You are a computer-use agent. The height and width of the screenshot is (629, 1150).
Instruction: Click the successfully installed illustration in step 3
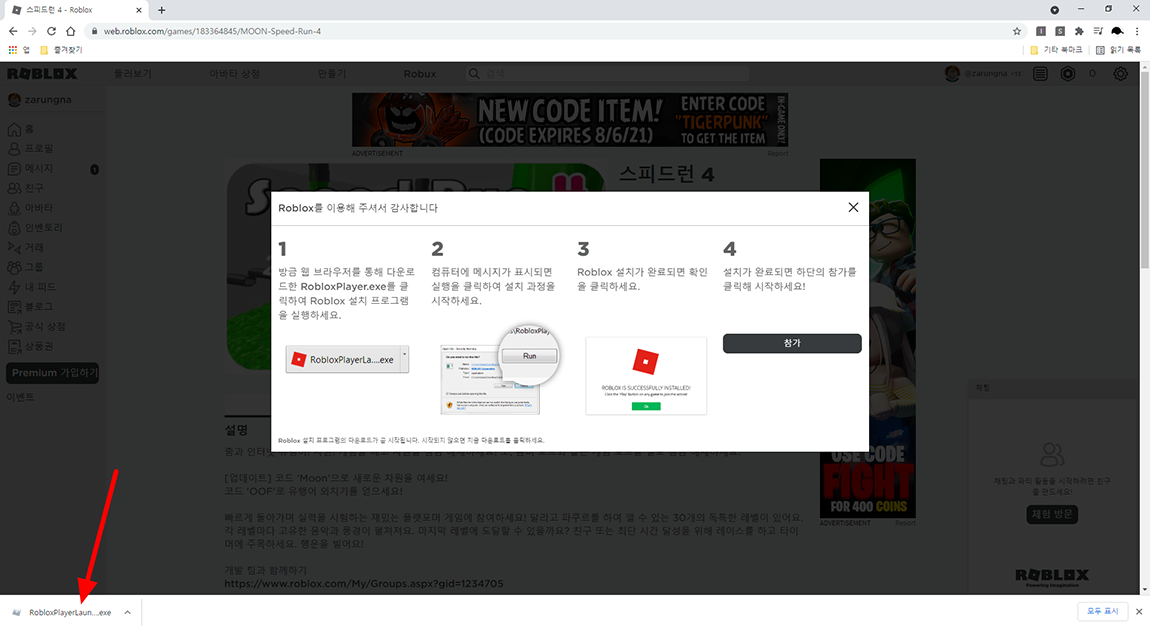pos(646,376)
